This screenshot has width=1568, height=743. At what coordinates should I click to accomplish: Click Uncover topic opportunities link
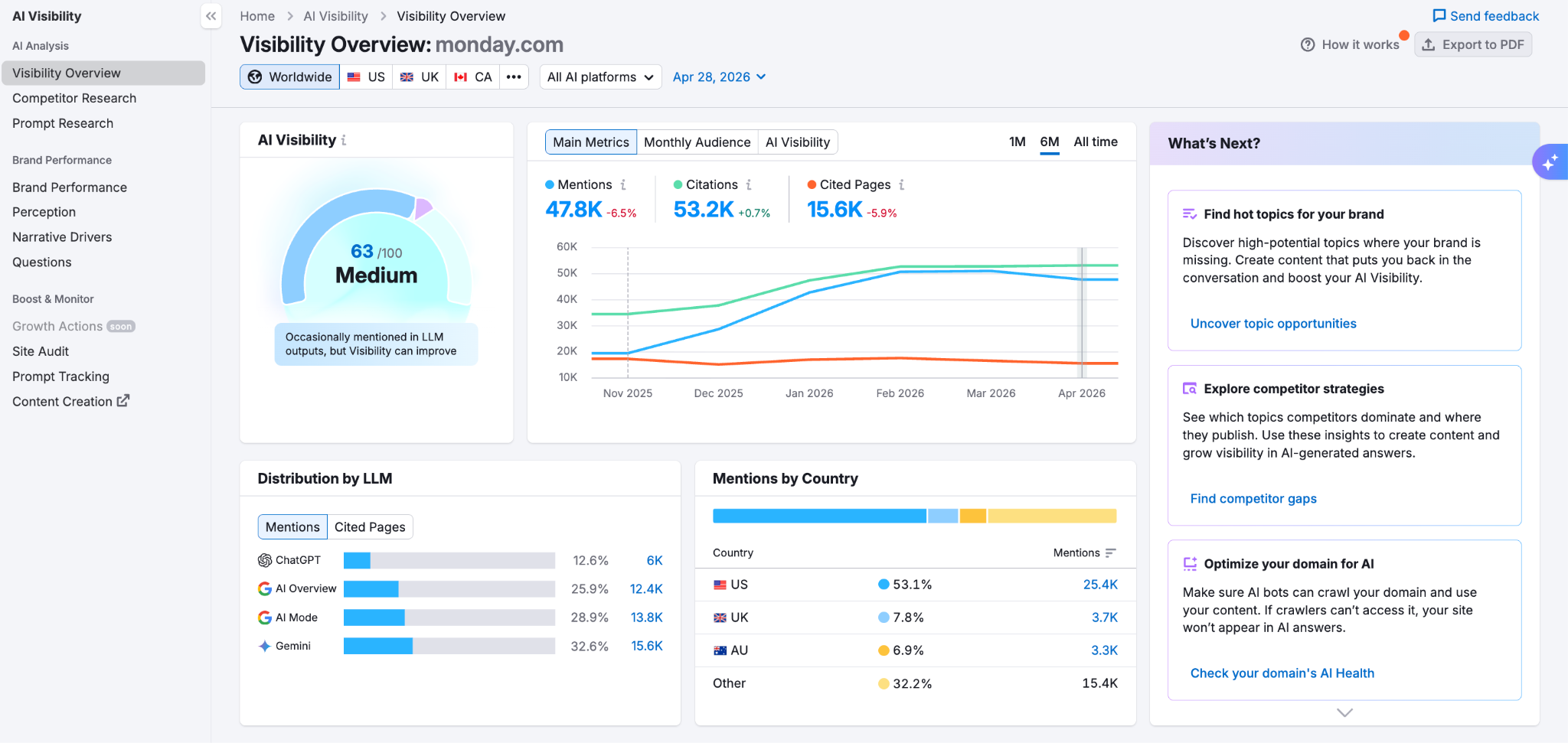coord(1273,324)
